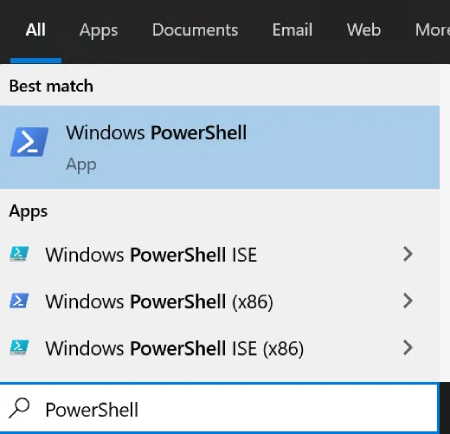The width and height of the screenshot is (450, 434).
Task: Expand options for Windows PowerShell (x86)
Action: [x=408, y=301]
